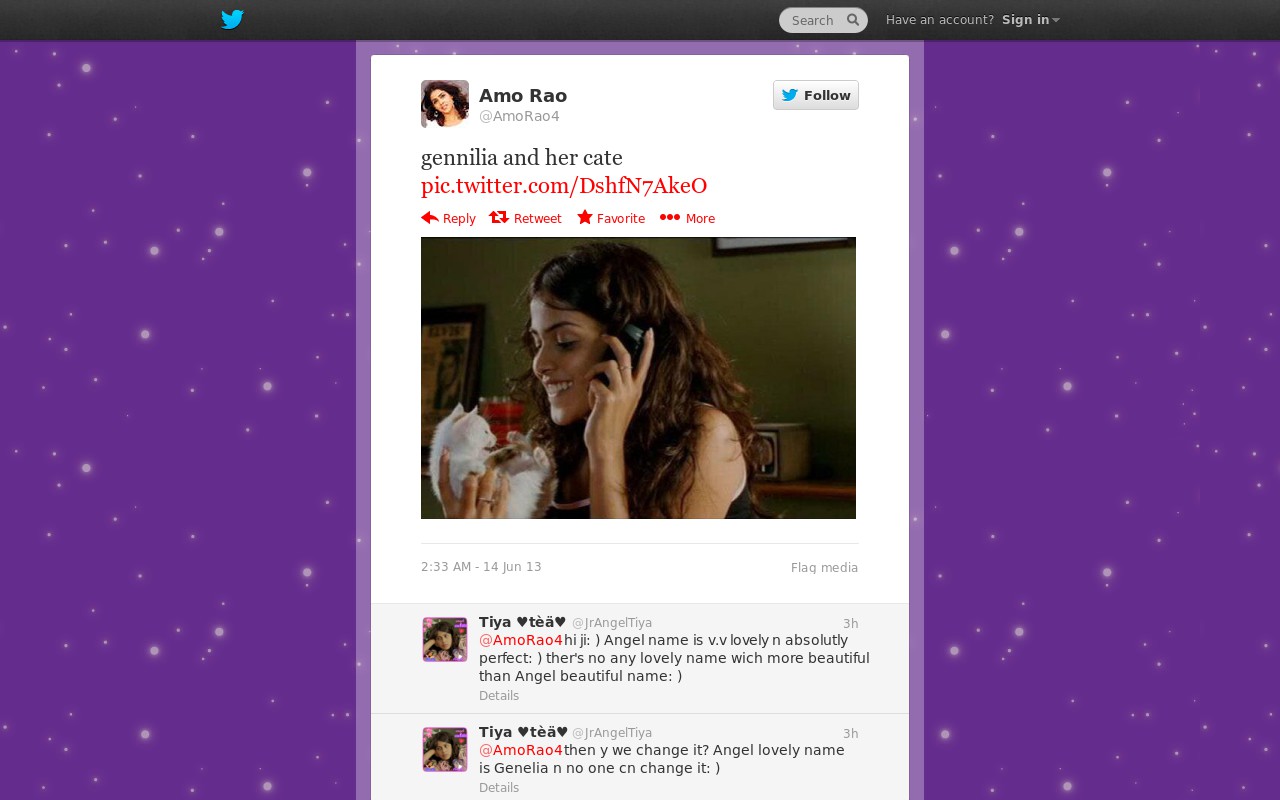Viewport: 1280px width, 800px height.
Task: Click @AmoRao4 mention in first reply
Action: pyautogui.click(x=521, y=640)
